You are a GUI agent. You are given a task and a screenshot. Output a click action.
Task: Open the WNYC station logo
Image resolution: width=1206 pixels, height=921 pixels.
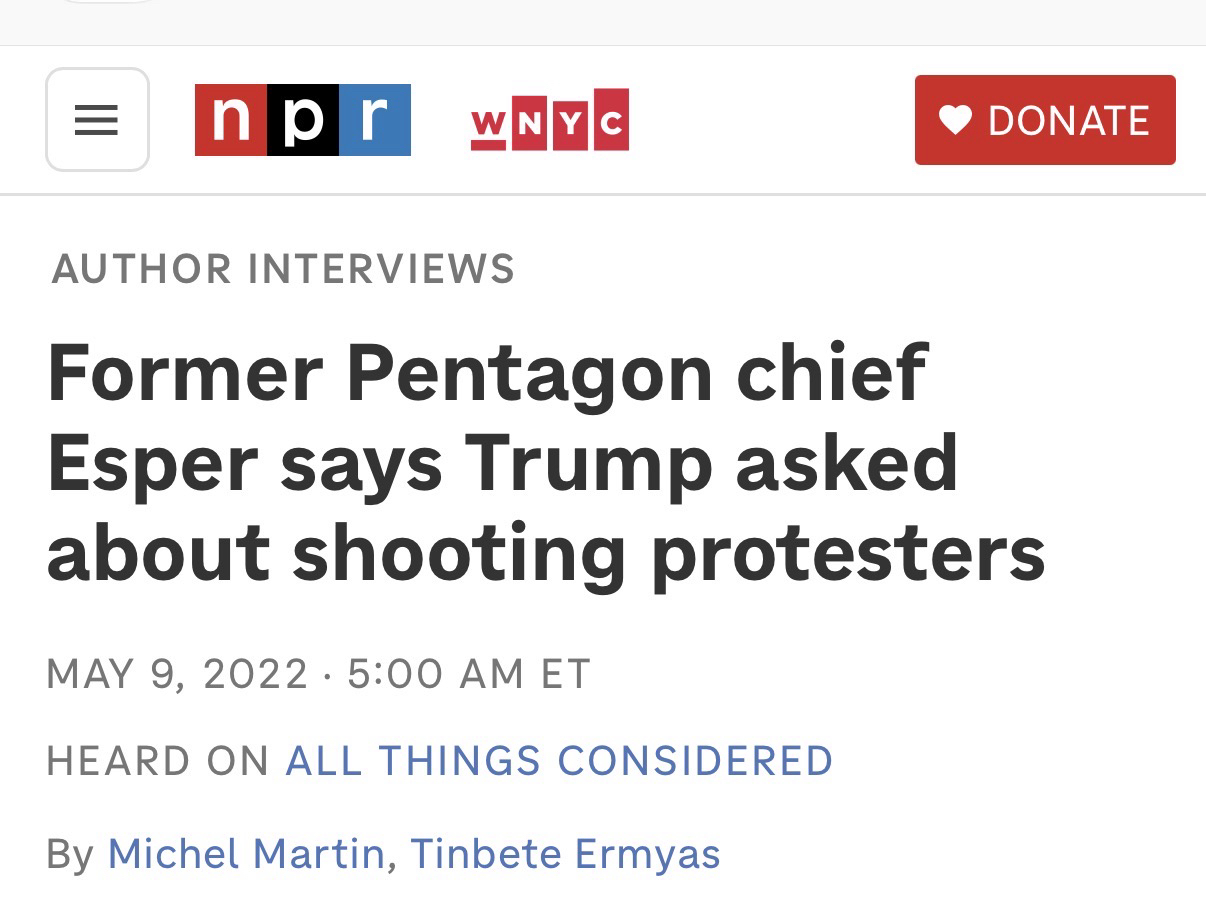[x=549, y=120]
